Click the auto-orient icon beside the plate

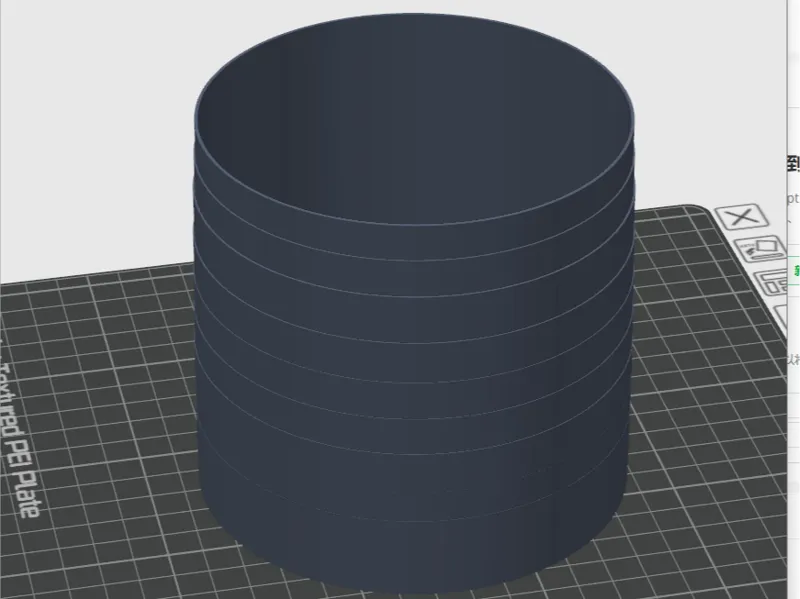760,248
